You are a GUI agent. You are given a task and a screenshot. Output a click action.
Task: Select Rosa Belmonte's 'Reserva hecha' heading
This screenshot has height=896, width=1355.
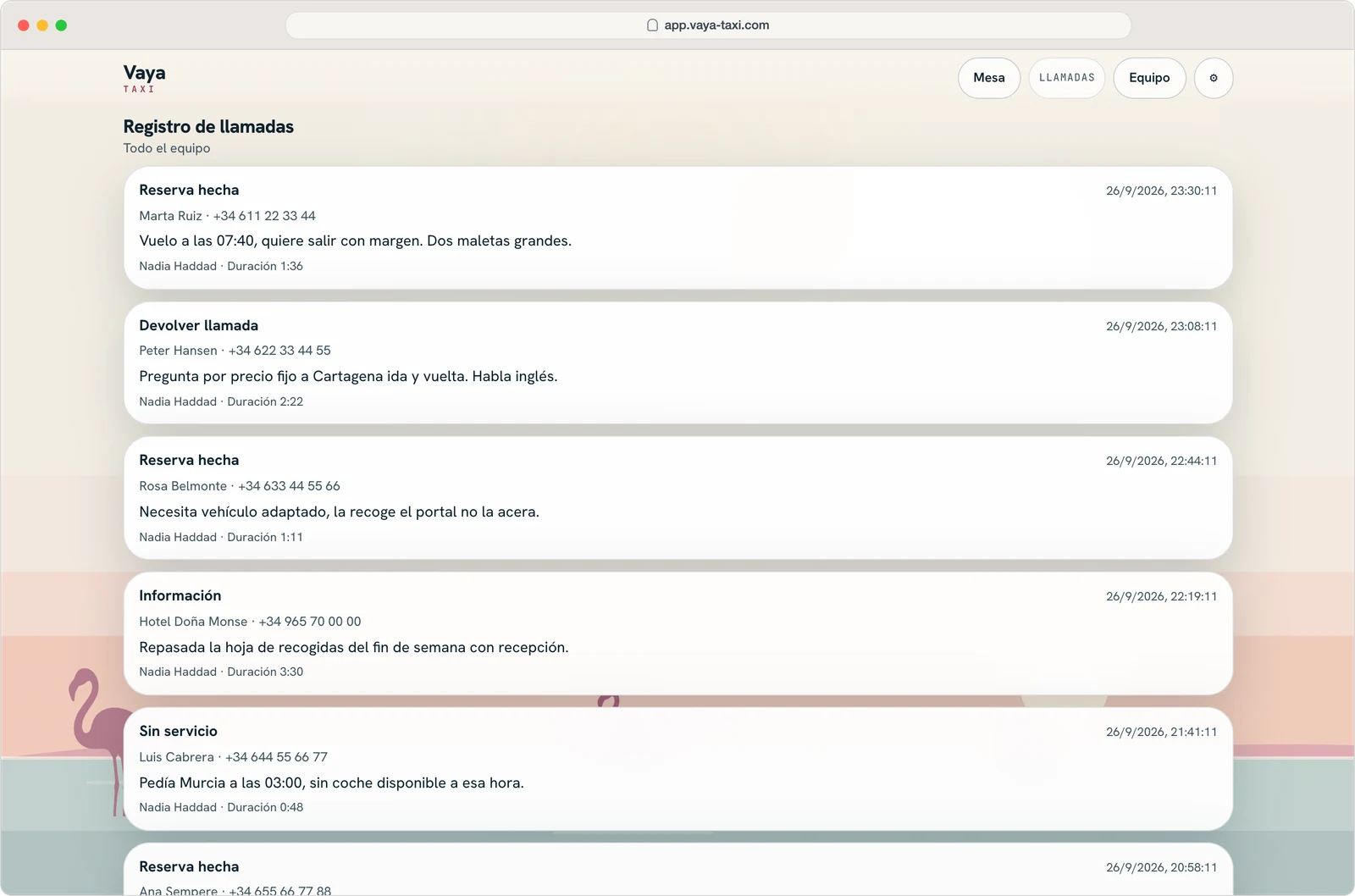click(x=189, y=461)
